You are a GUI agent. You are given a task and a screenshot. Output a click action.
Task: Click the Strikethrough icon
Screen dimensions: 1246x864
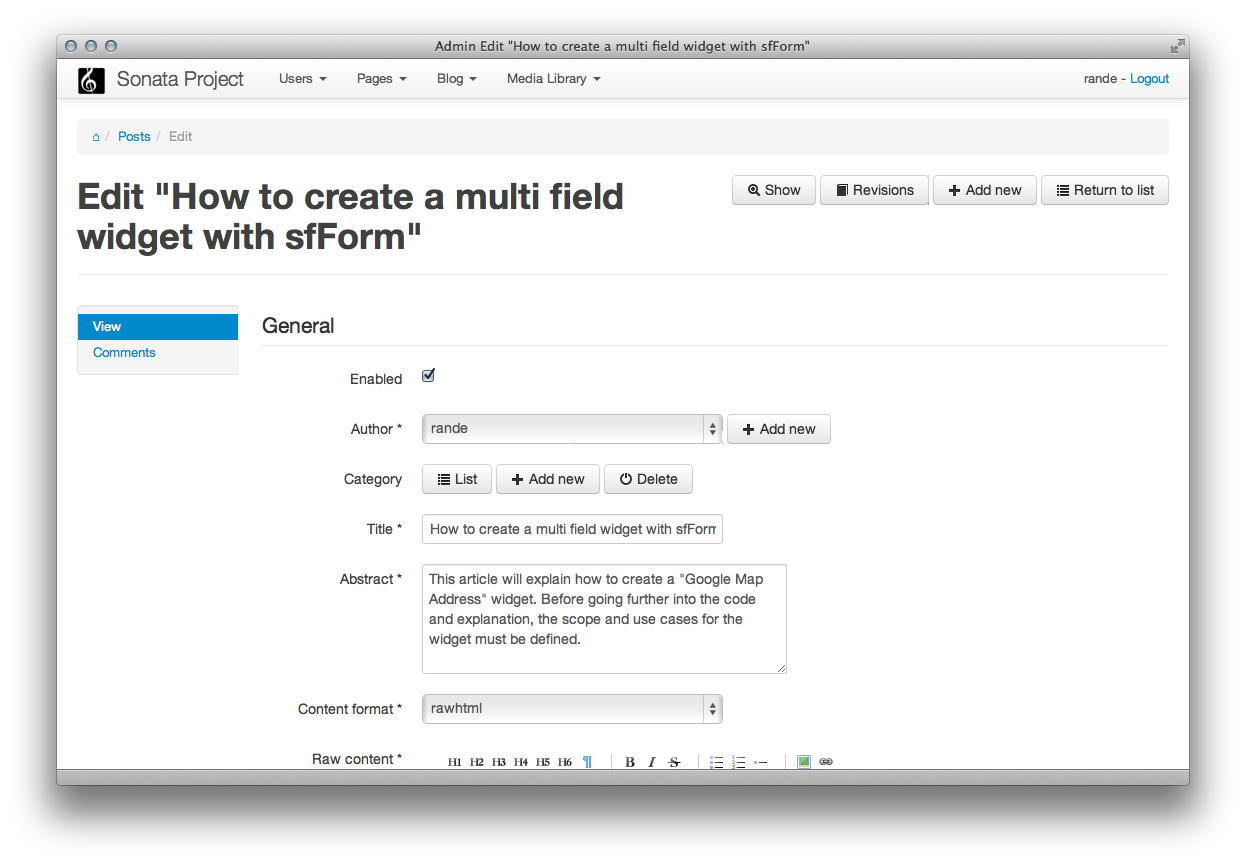click(674, 762)
